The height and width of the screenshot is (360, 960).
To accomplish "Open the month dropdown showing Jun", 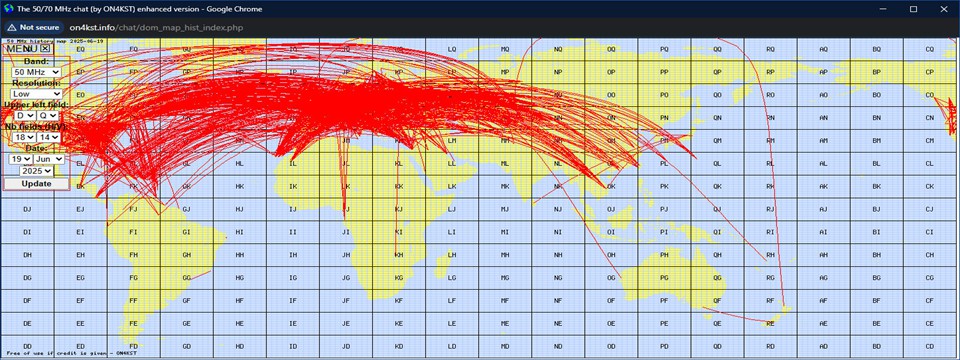I will (49, 159).
